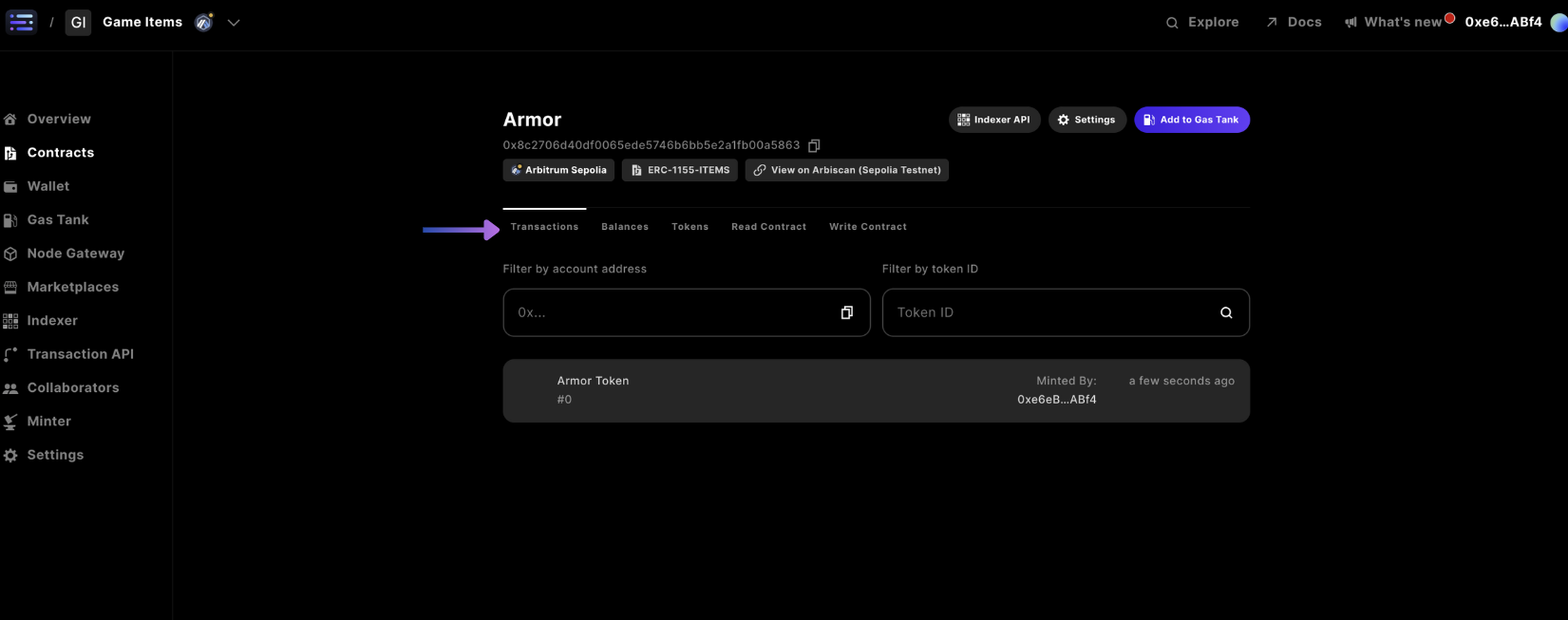Image resolution: width=1568 pixels, height=620 pixels.
Task: Click the search icon in Token ID field
Action: click(x=1226, y=312)
